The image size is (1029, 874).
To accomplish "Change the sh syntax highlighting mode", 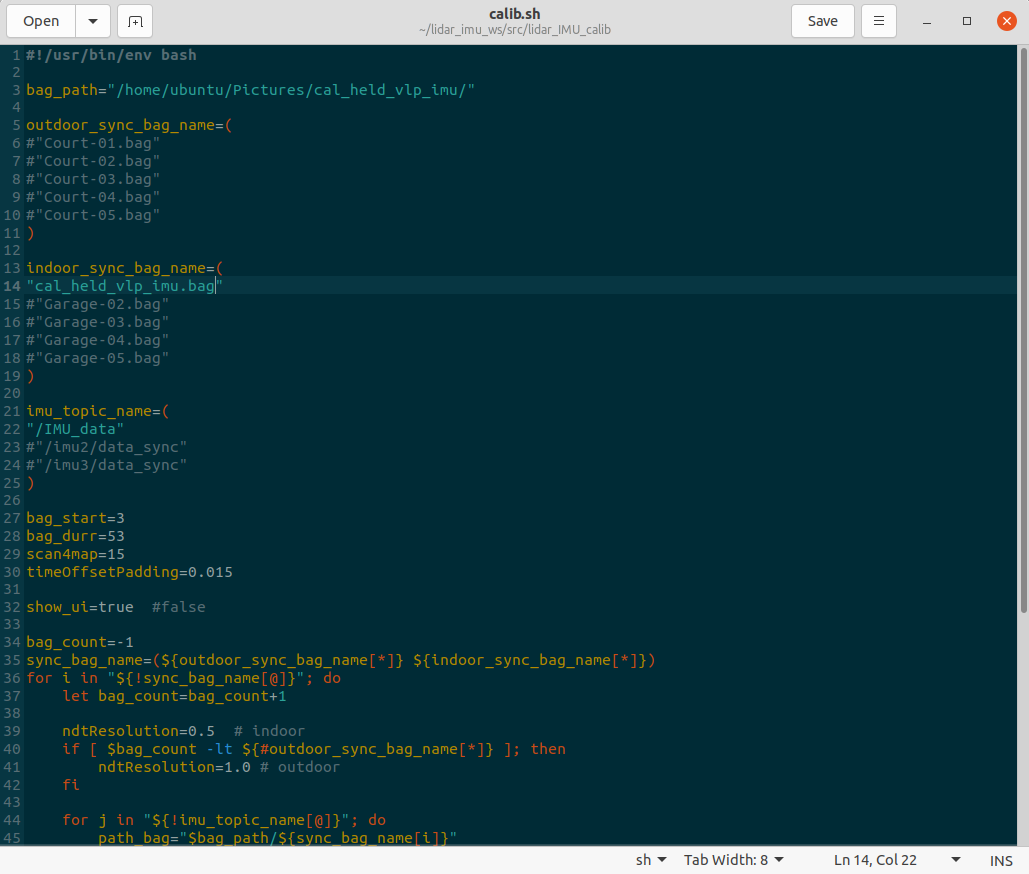I will coord(651,860).
